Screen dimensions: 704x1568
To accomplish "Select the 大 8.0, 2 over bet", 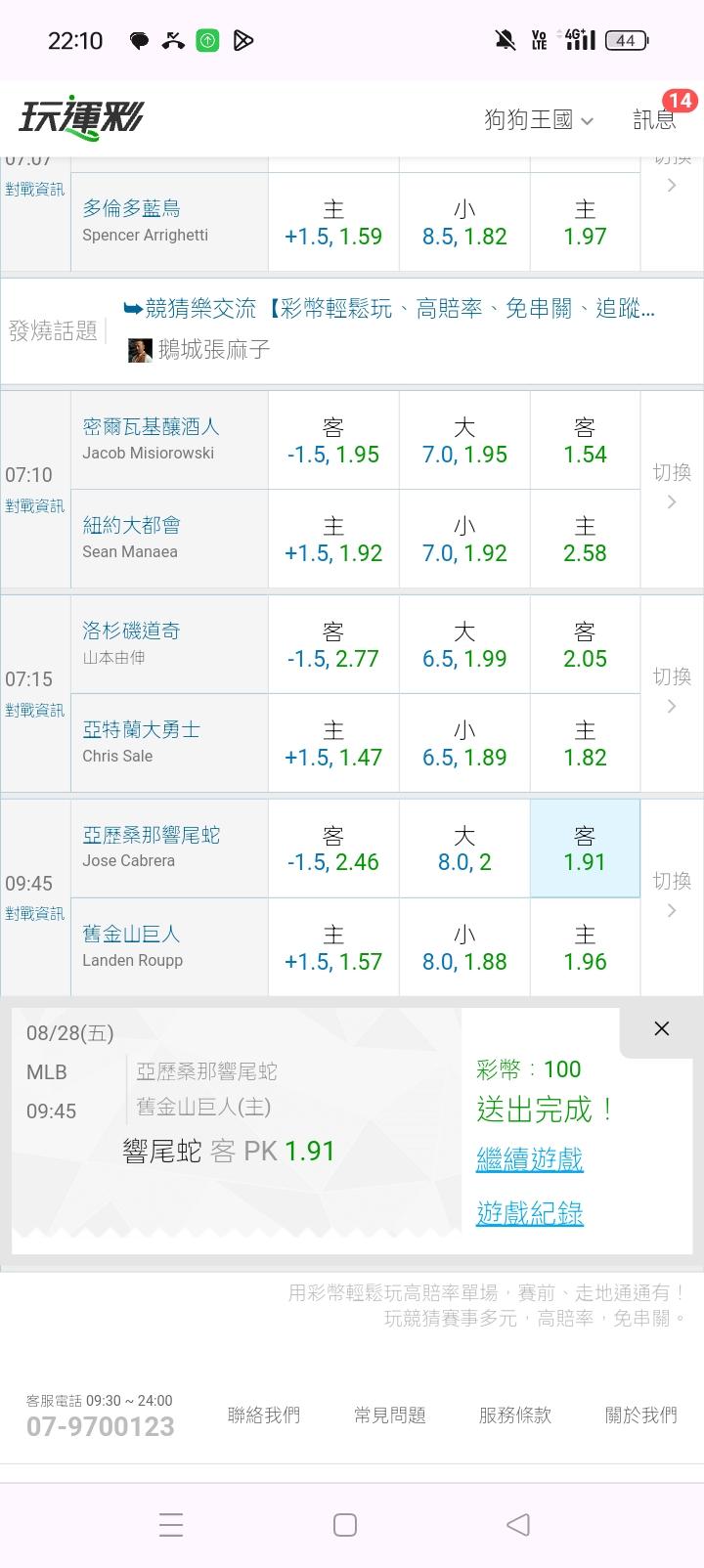I will point(464,849).
